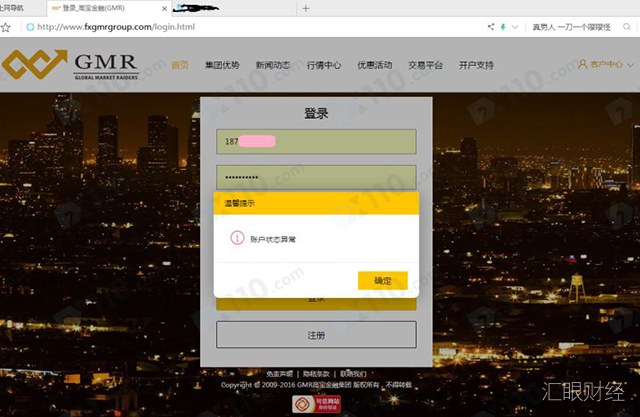The width and height of the screenshot is (640, 417).
Task: Click the bookmark star icon
Action: (x=5, y=27)
